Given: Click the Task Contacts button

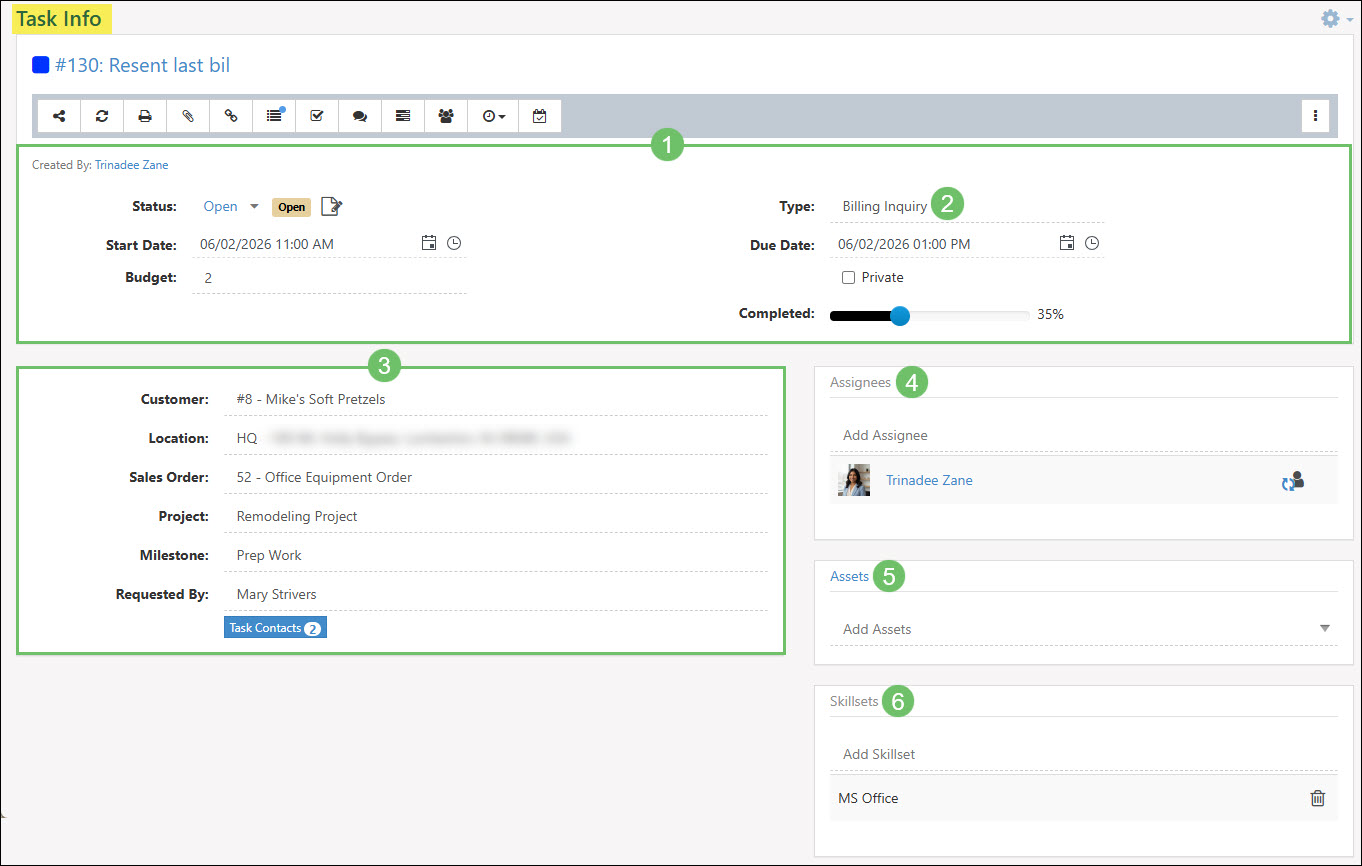Looking at the screenshot, I should (x=276, y=628).
